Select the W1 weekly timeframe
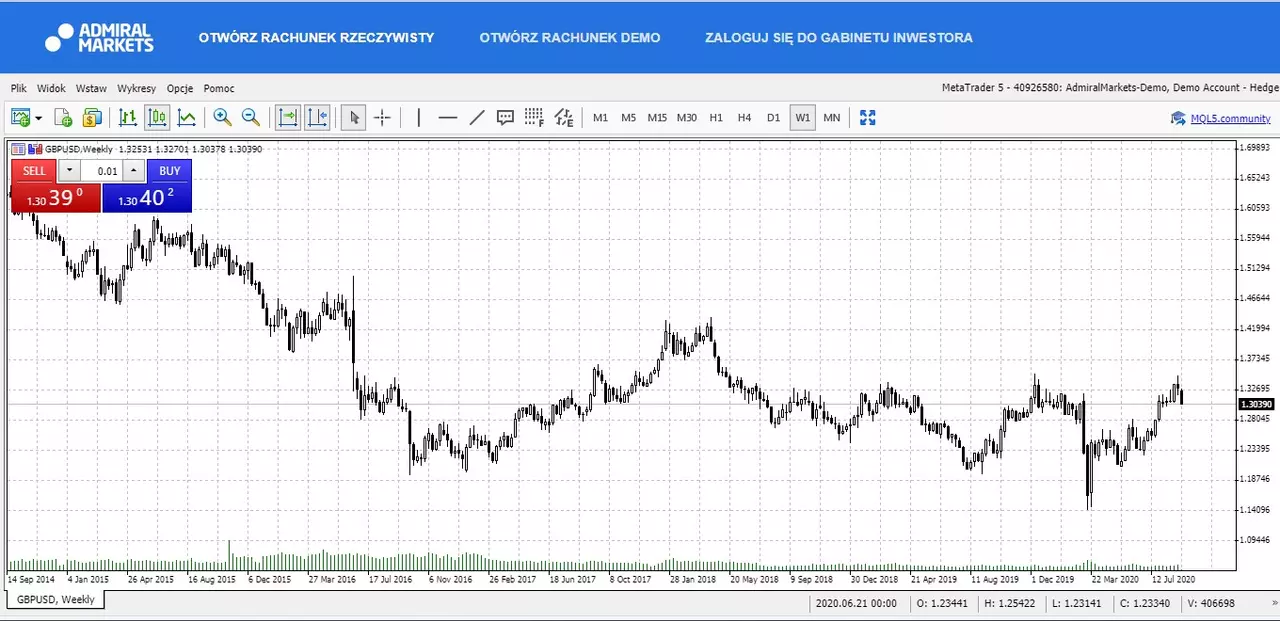 (x=802, y=117)
